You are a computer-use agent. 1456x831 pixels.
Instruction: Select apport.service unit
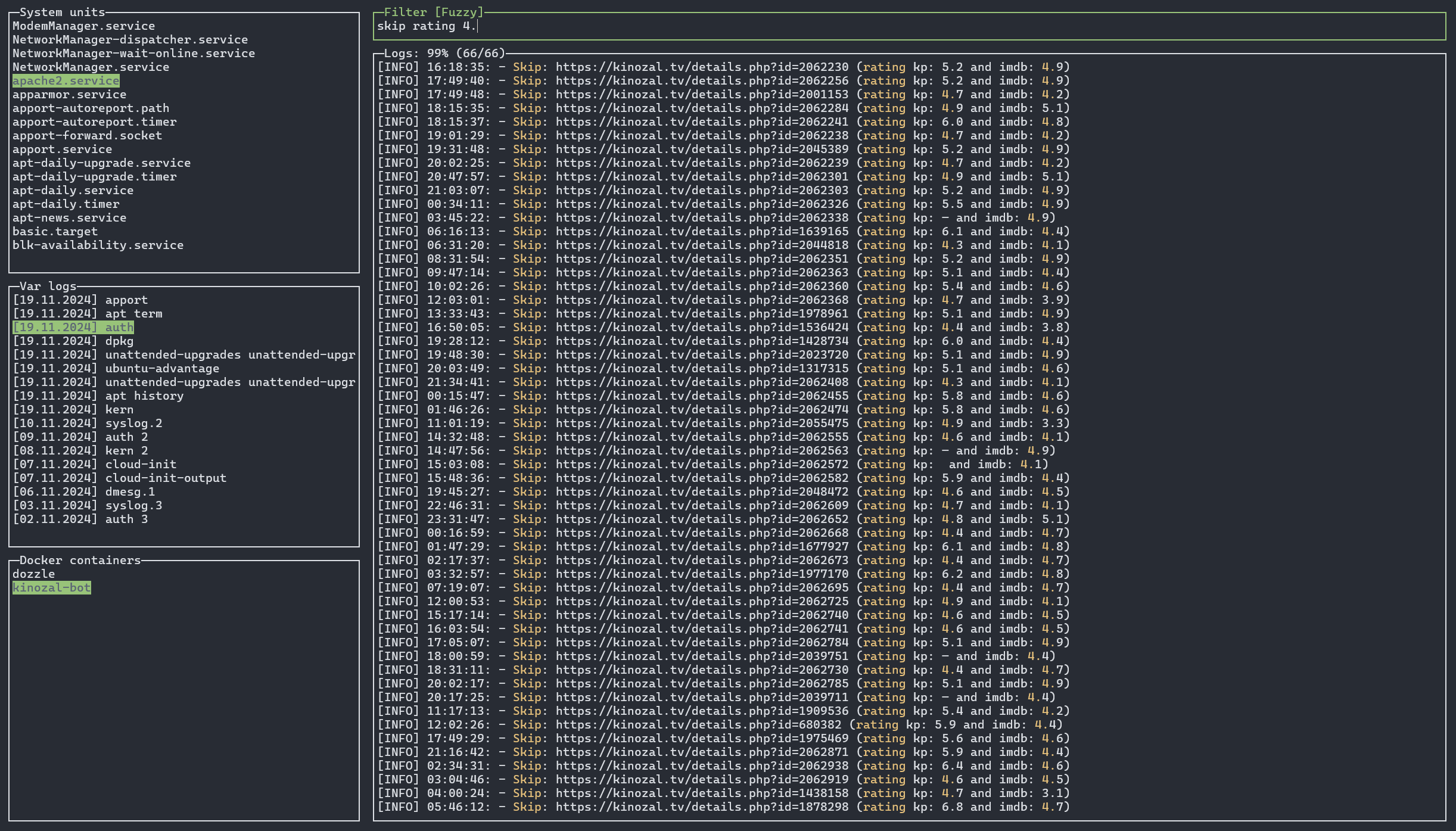62,149
